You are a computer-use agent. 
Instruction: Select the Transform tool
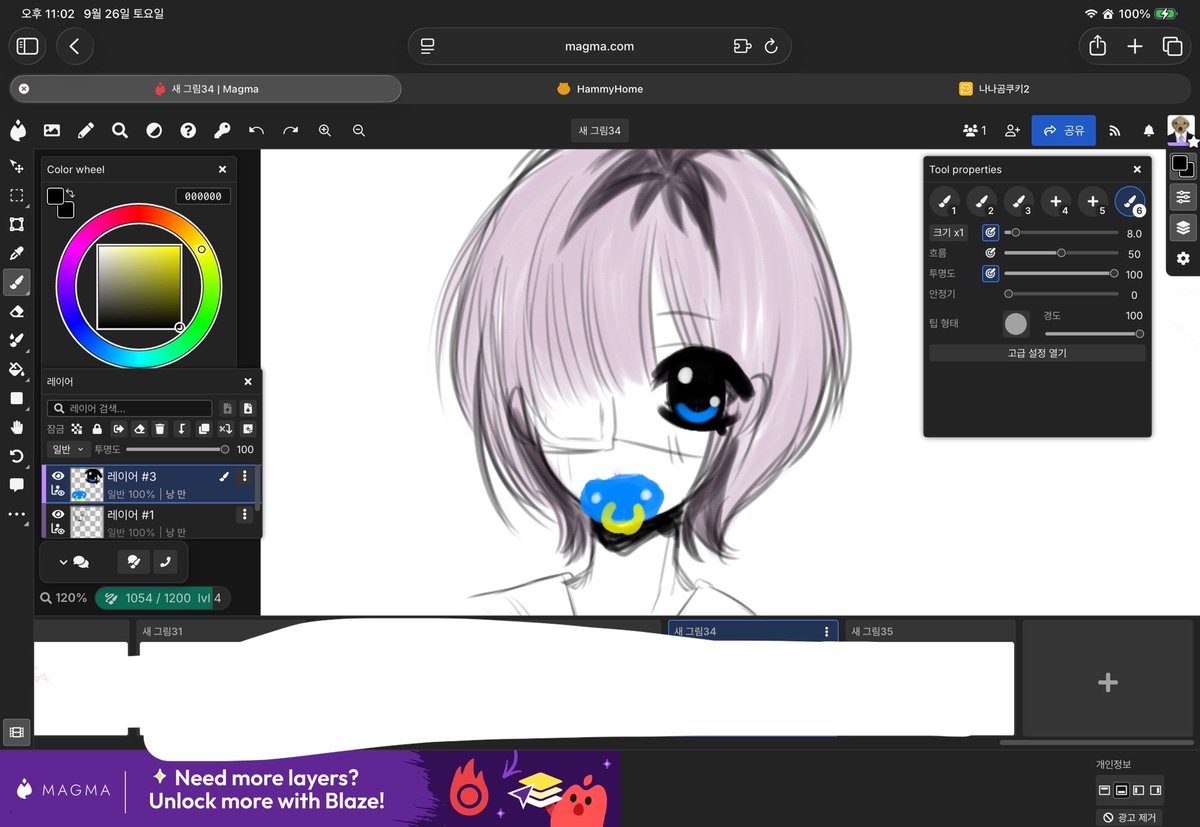tap(16, 224)
